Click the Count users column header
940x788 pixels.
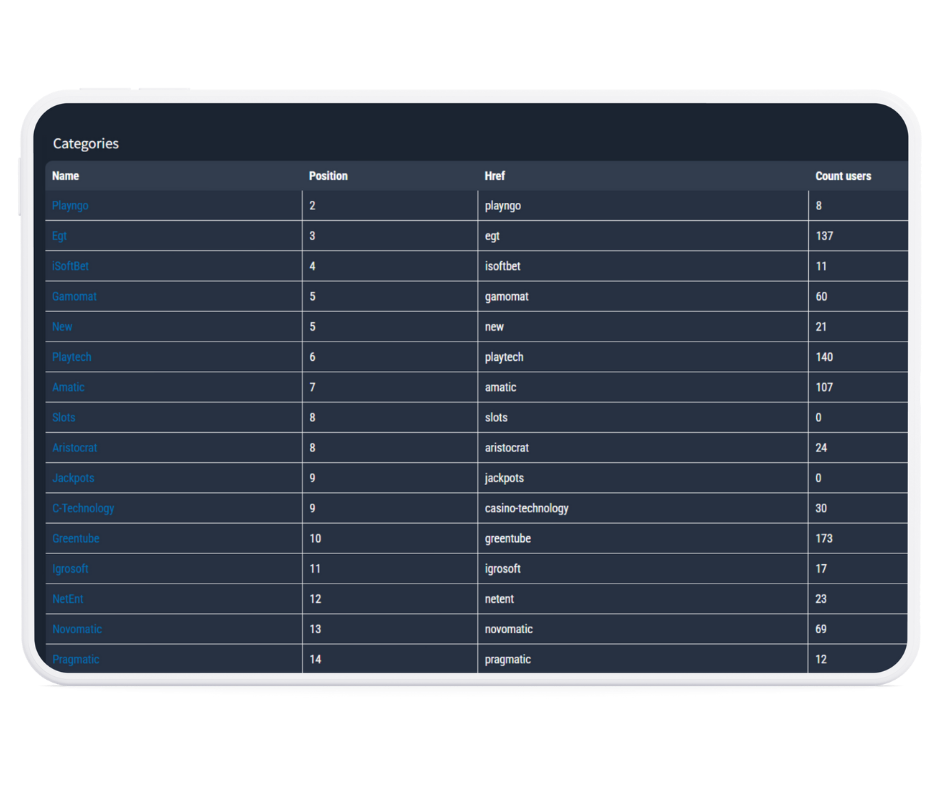pos(843,176)
